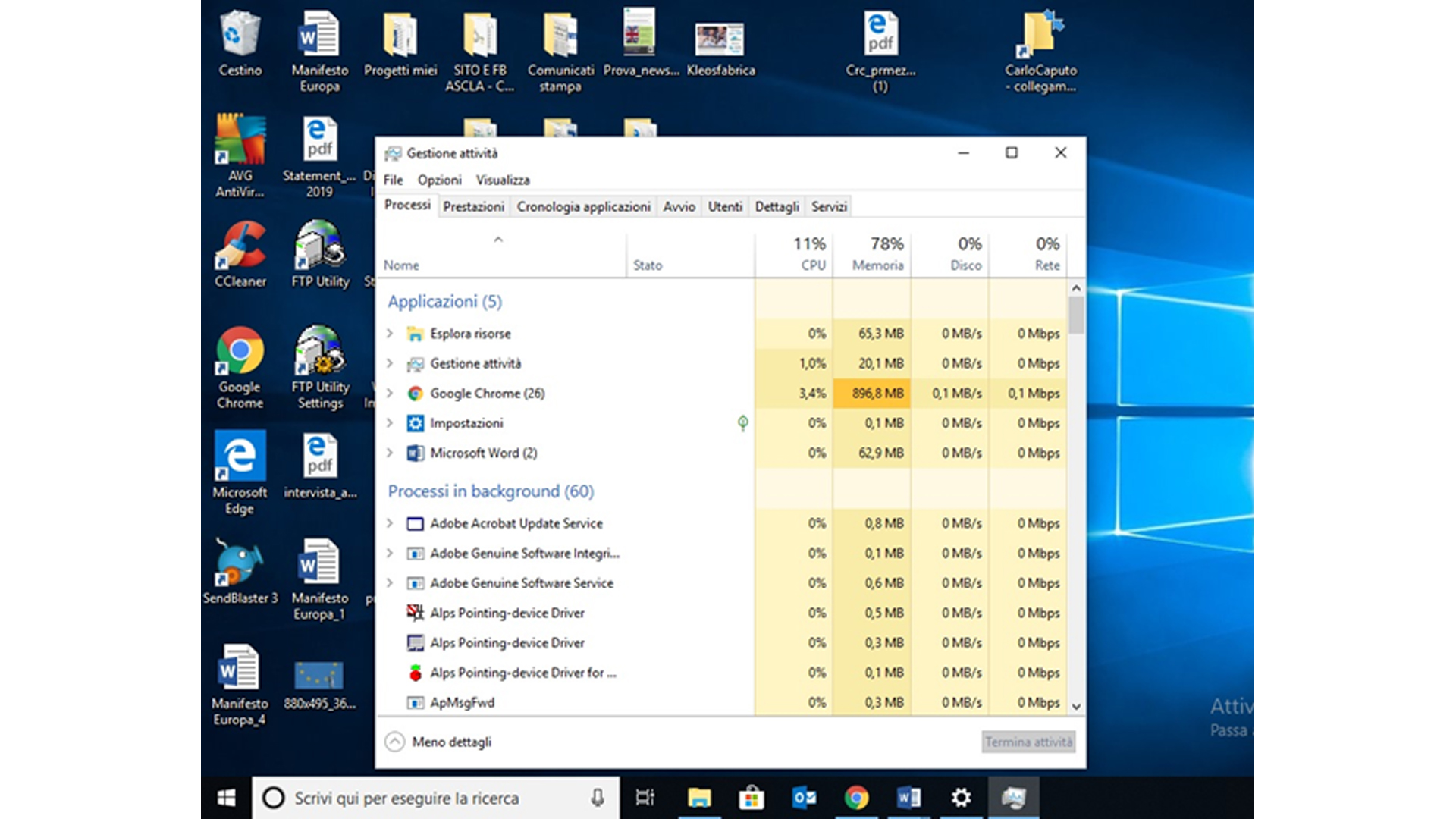Expand the Microsoft Word (2) entry
Screen dimensions: 1456x819
[x=390, y=453]
